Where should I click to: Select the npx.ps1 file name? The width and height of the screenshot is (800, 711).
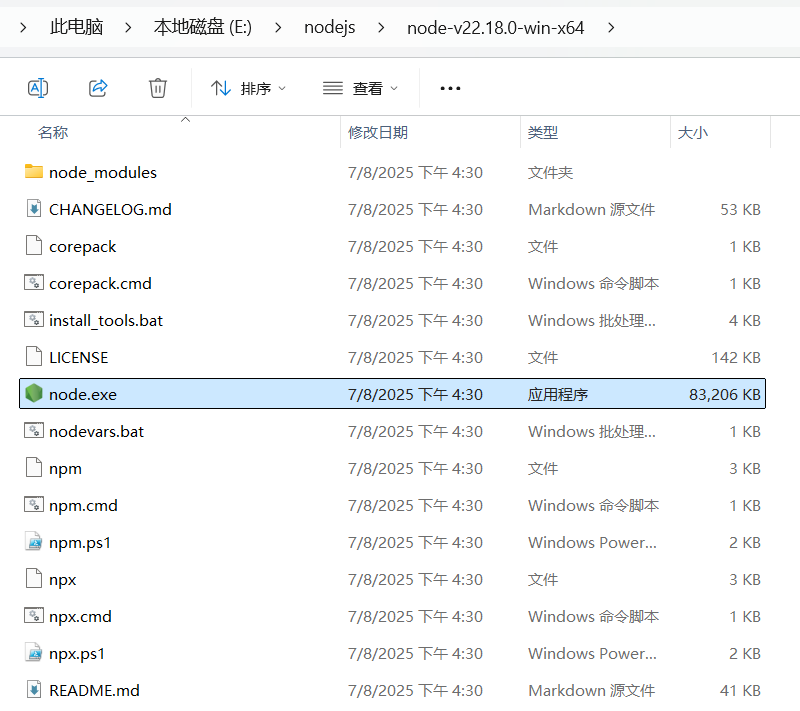click(x=77, y=654)
